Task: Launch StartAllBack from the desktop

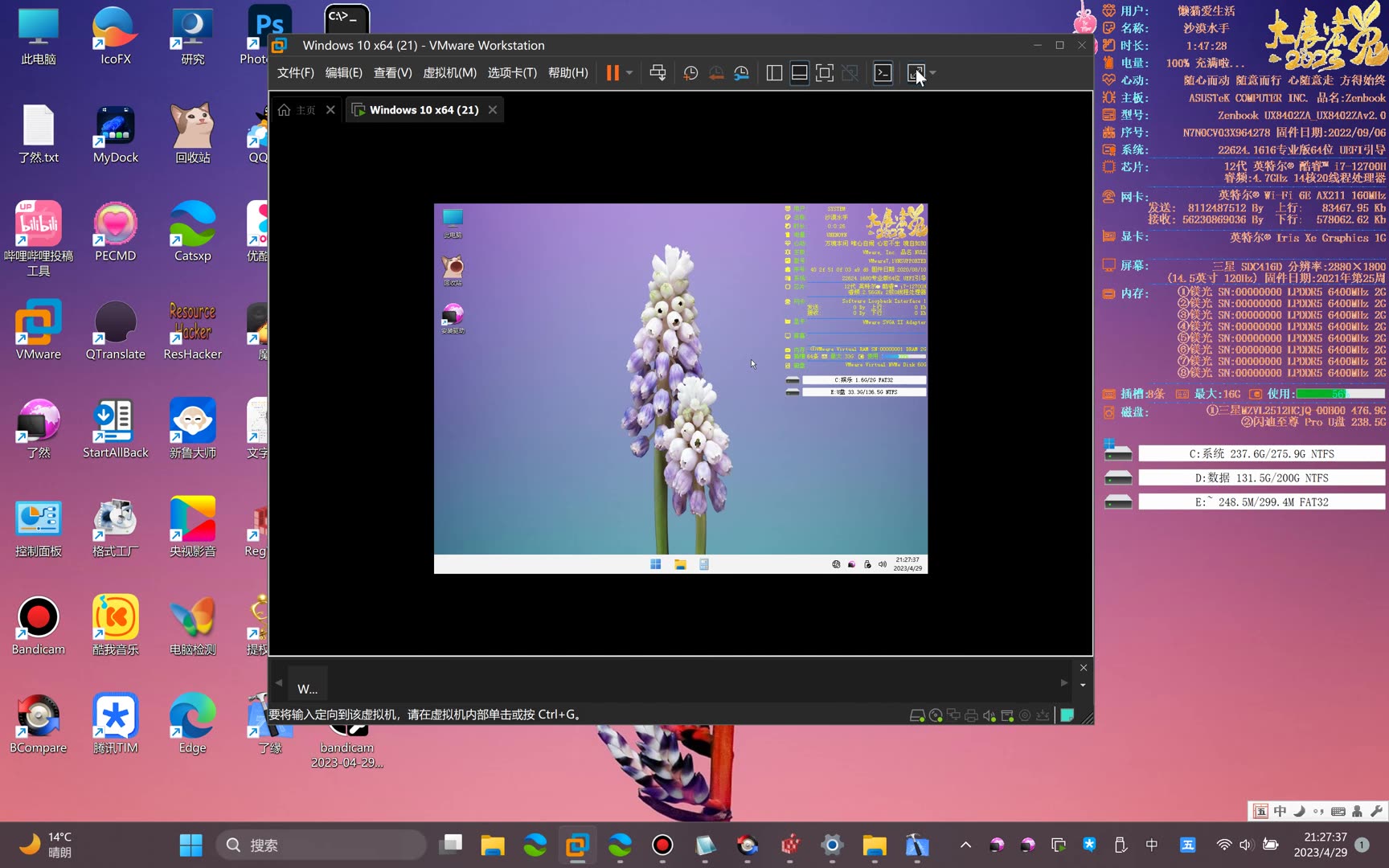Action: pyautogui.click(x=116, y=429)
